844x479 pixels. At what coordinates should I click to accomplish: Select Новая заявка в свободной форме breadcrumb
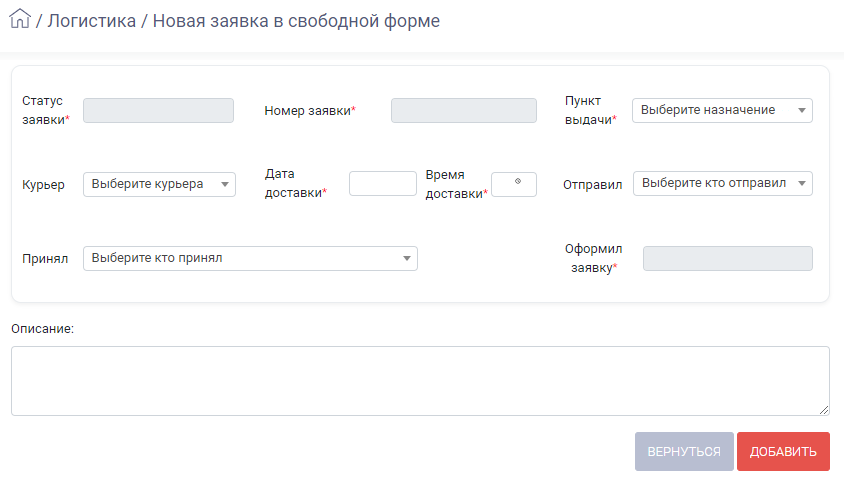296,20
